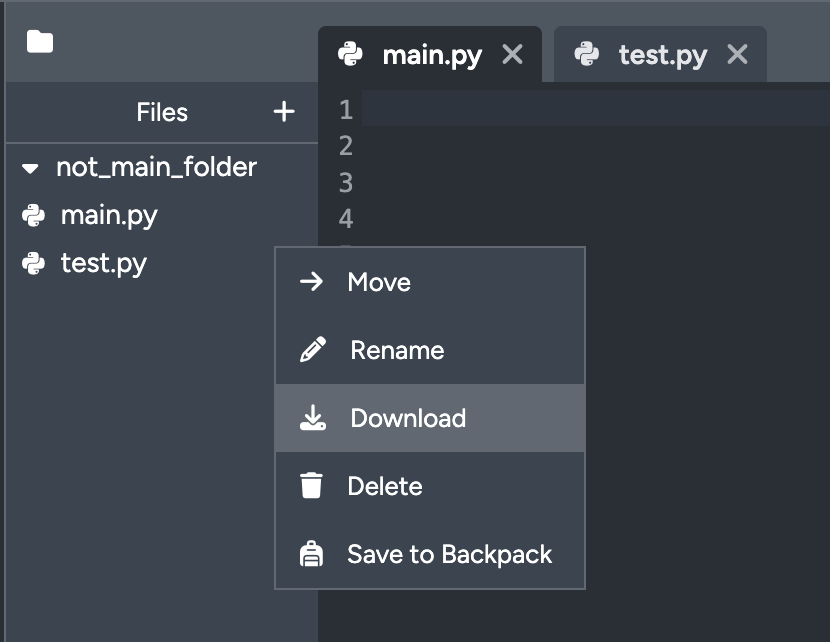
Task: Open main.py from the Files list
Action: [109, 215]
